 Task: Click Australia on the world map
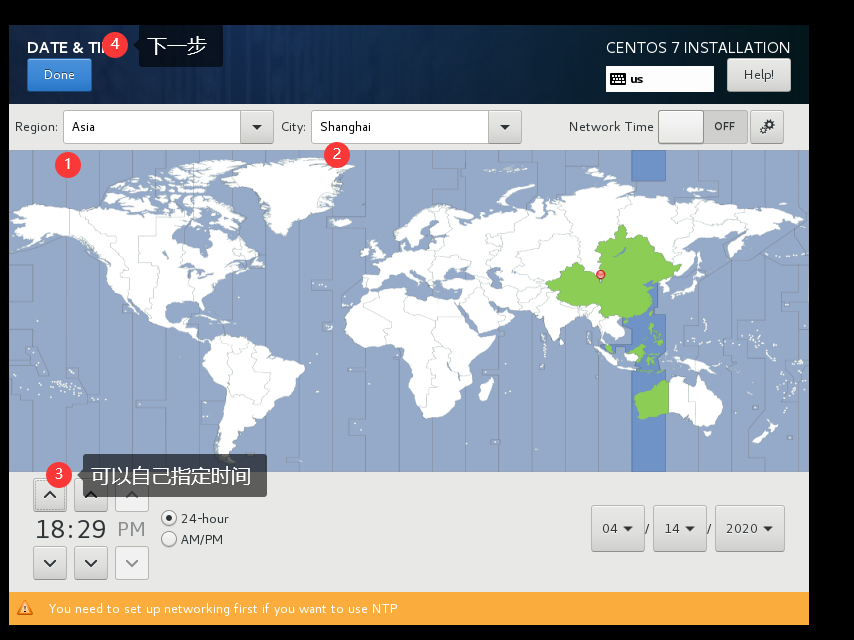coord(679,401)
